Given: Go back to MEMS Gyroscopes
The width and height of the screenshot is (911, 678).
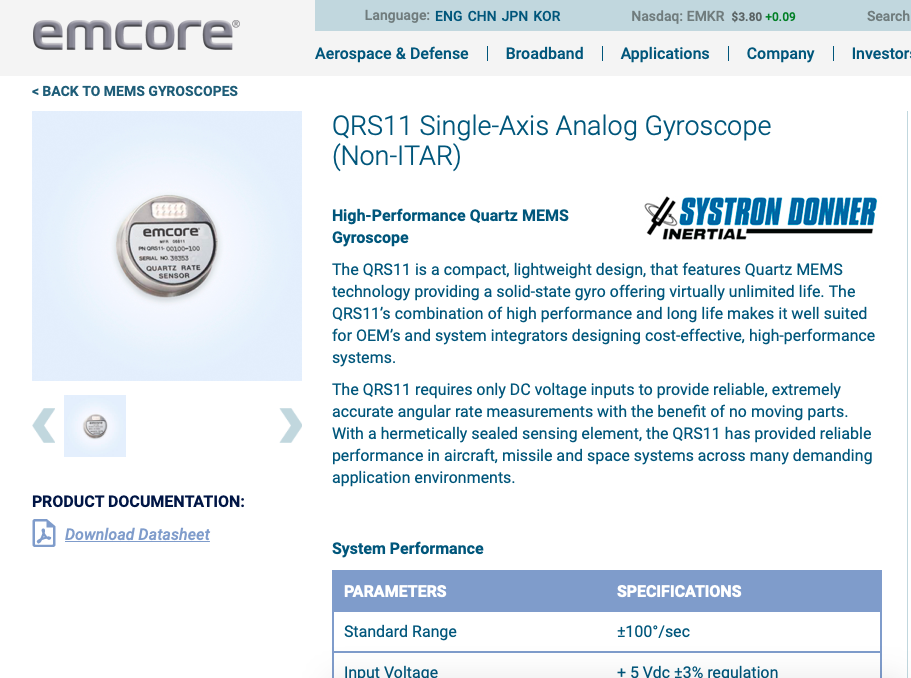Looking at the screenshot, I should 135,91.
